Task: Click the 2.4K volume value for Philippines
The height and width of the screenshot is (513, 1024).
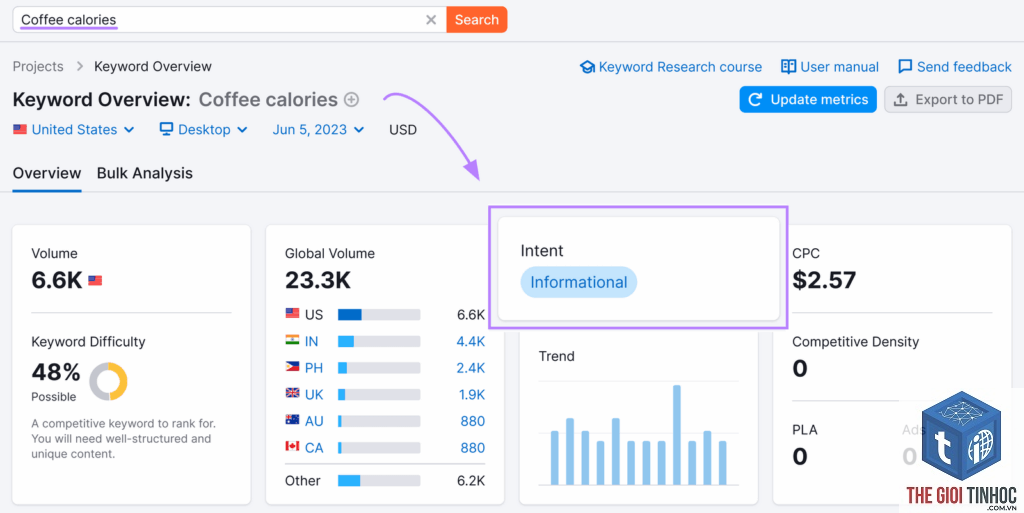Action: coord(470,368)
